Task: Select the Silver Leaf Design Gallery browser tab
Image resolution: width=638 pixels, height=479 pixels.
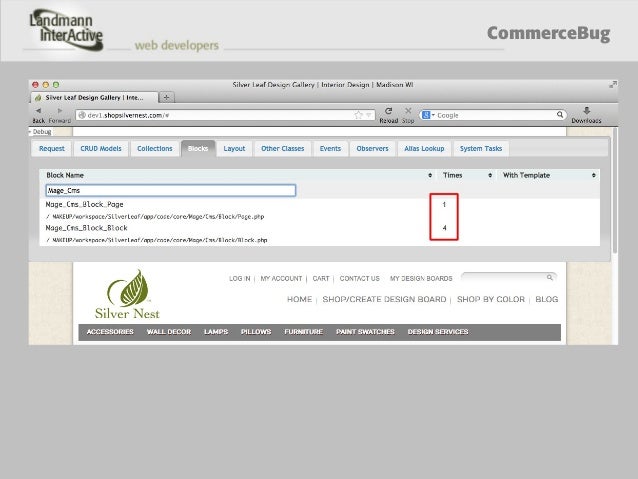Action: [94, 98]
